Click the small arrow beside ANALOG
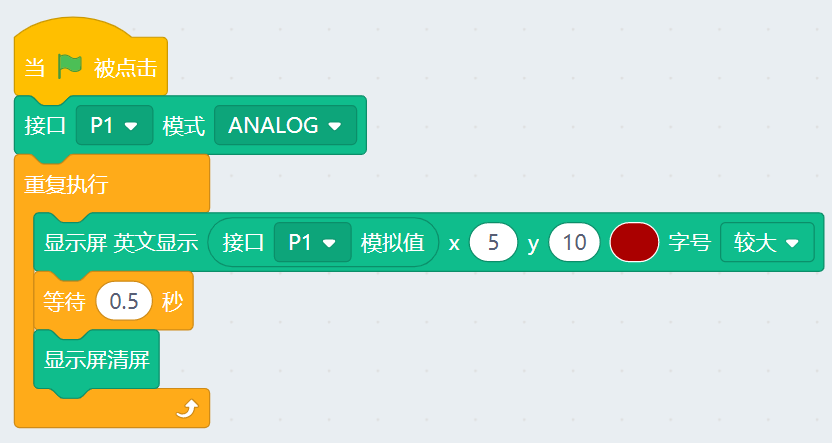832x443 pixels. coord(335,126)
